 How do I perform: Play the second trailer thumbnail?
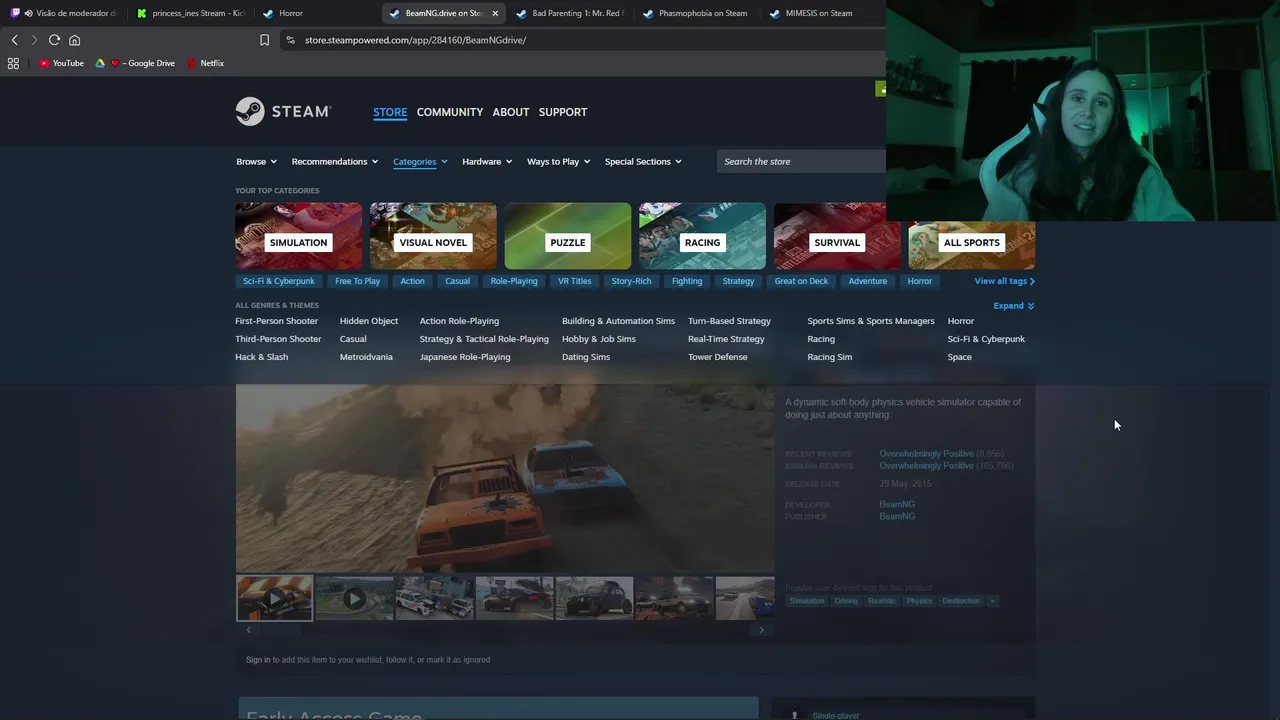coord(354,598)
